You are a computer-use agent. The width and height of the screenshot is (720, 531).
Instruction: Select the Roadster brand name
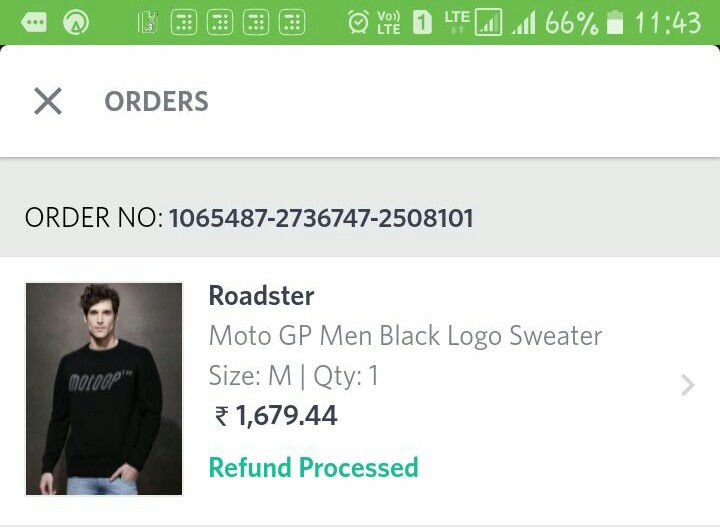(261, 296)
